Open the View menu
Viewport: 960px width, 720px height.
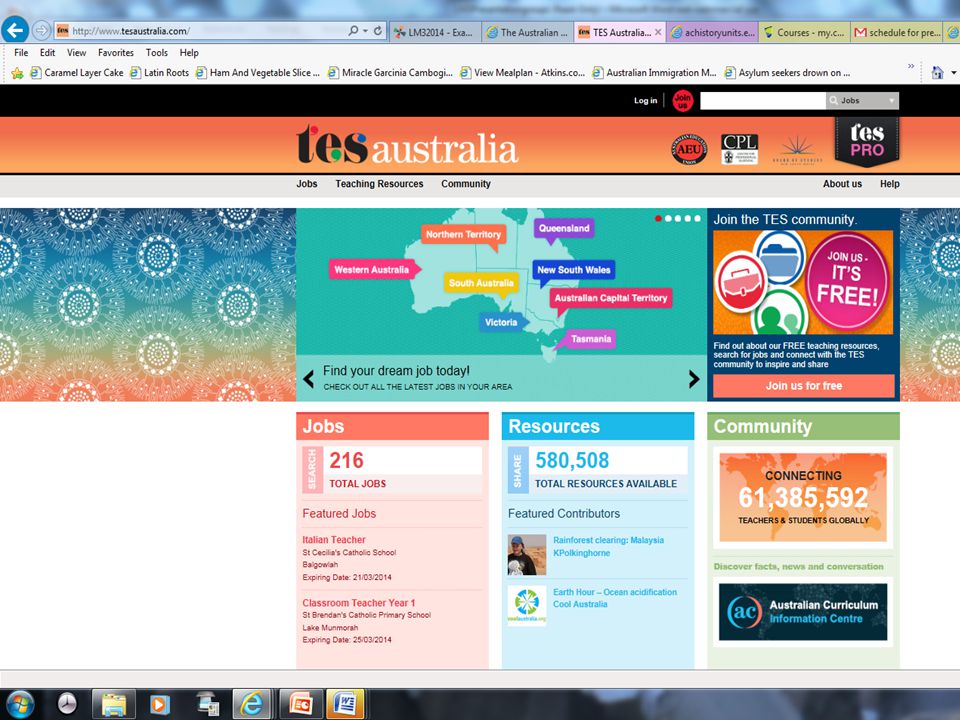(77, 53)
